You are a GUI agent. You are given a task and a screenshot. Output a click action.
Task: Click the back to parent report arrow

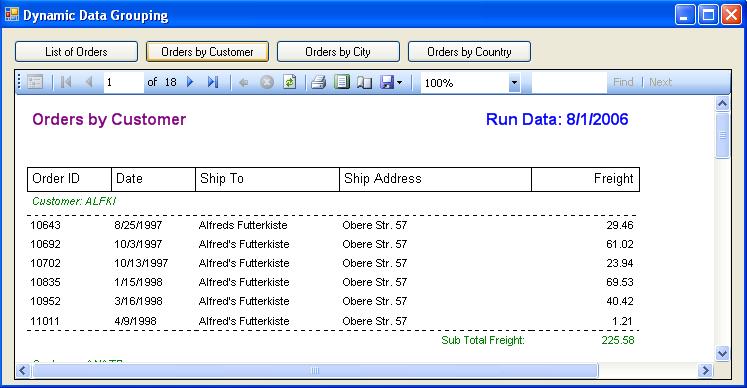(x=243, y=82)
